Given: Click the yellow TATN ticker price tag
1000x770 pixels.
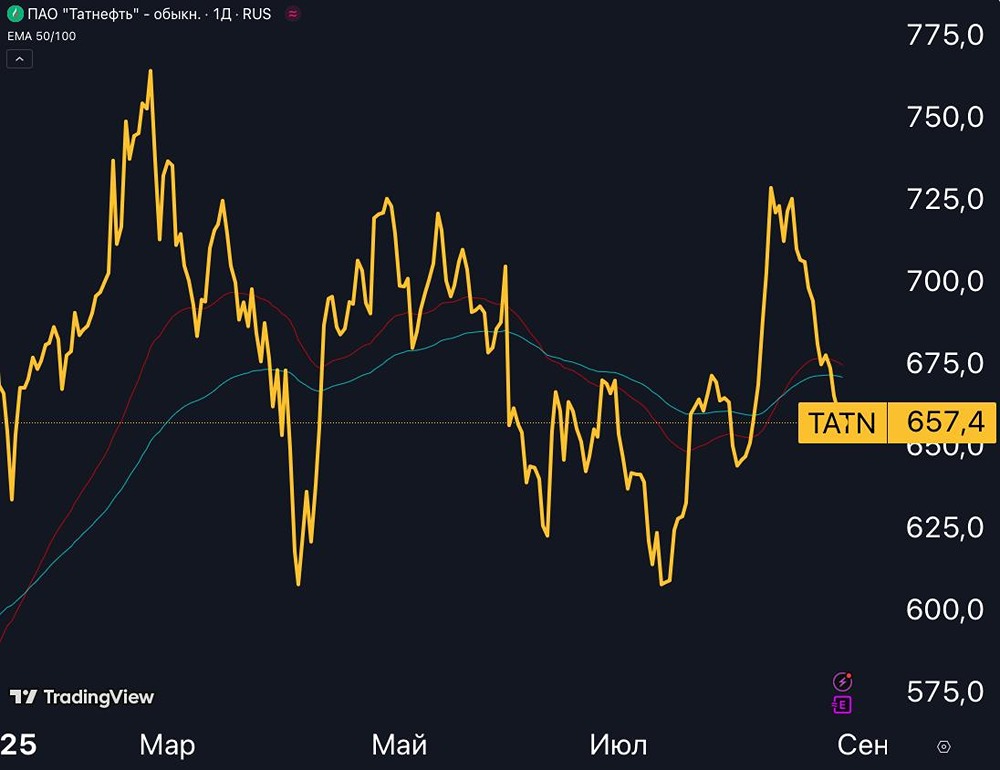Looking at the screenshot, I should point(842,422).
